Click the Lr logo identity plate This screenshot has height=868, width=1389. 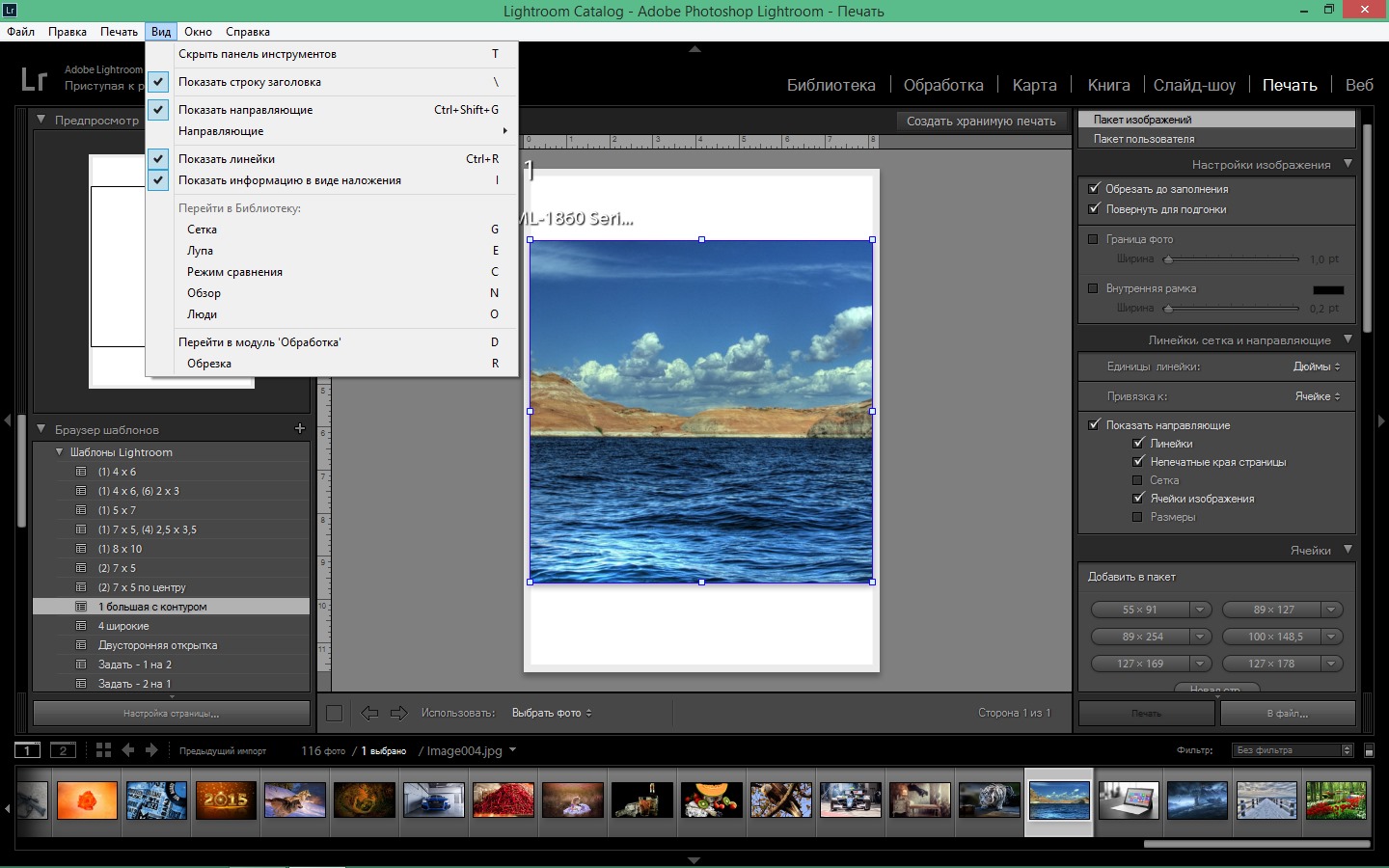click(34, 78)
